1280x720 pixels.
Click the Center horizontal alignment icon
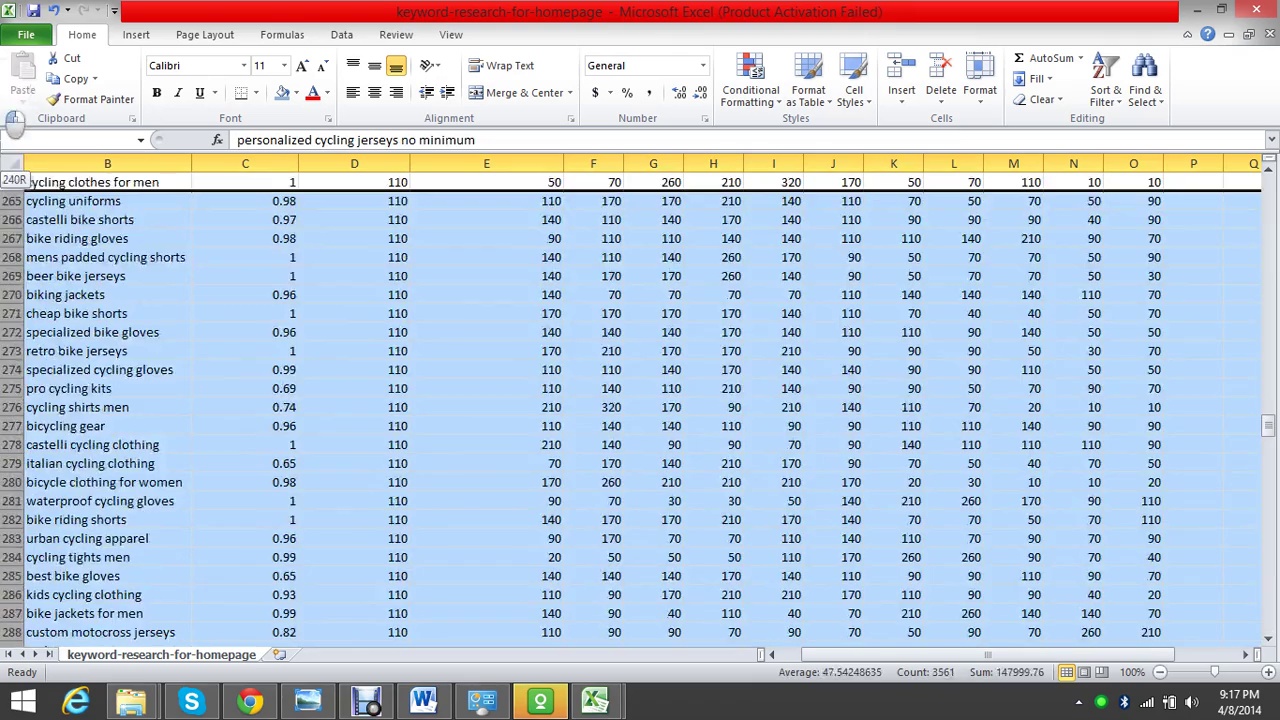(374, 93)
